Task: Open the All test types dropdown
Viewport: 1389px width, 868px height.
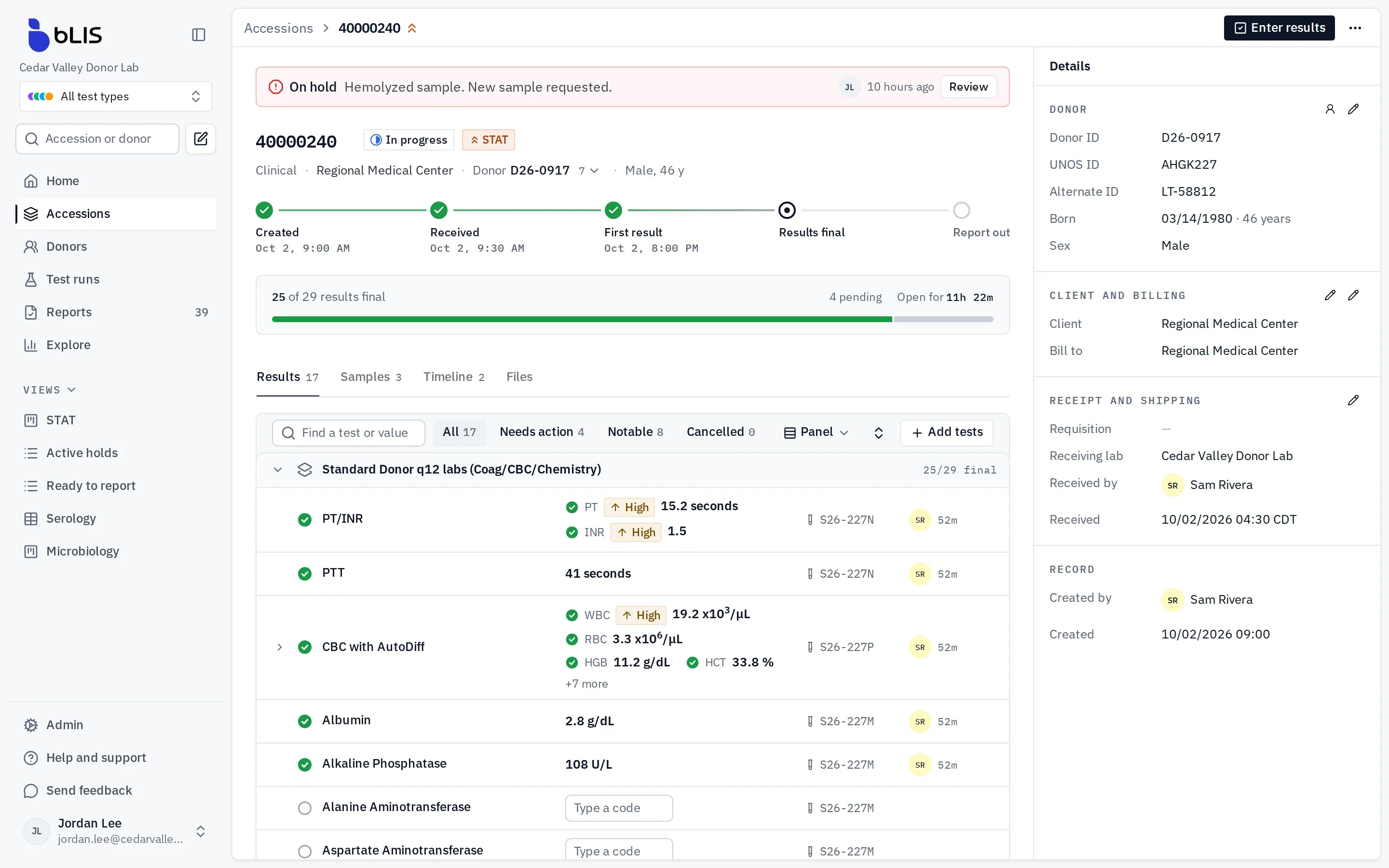Action: [x=115, y=96]
